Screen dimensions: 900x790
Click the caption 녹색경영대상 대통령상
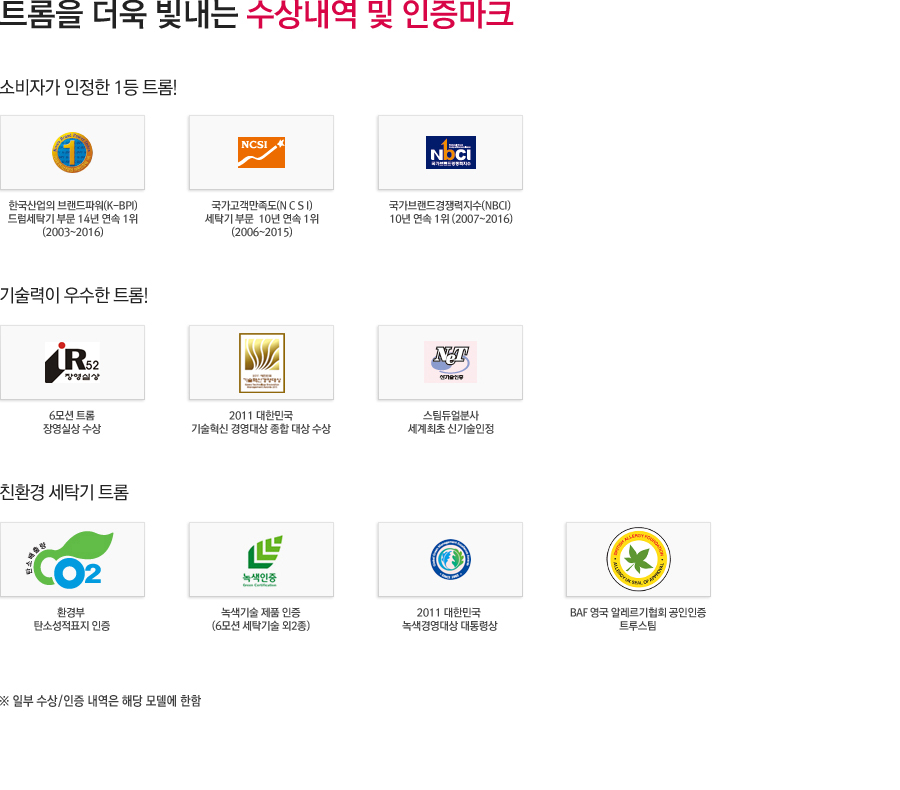coord(450,625)
